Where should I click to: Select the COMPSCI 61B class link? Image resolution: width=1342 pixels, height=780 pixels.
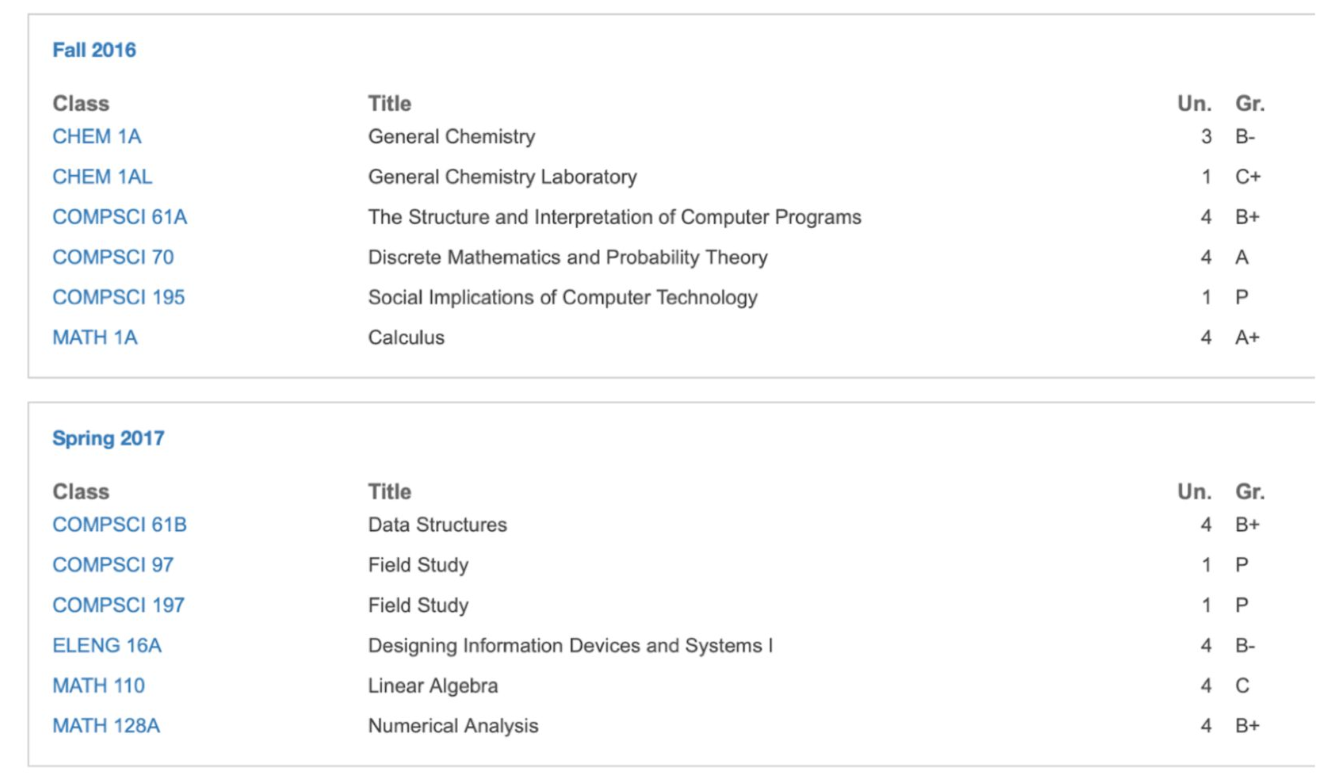click(119, 525)
